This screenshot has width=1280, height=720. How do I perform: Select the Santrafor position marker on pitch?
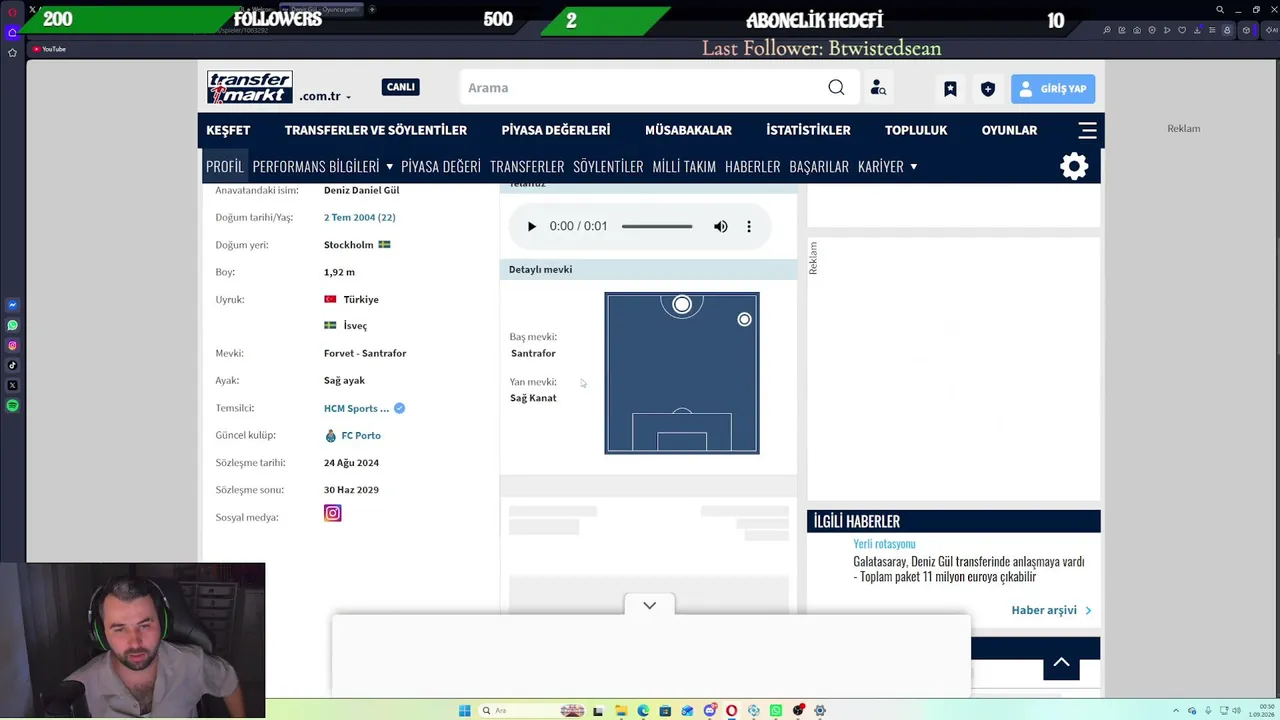coord(682,305)
